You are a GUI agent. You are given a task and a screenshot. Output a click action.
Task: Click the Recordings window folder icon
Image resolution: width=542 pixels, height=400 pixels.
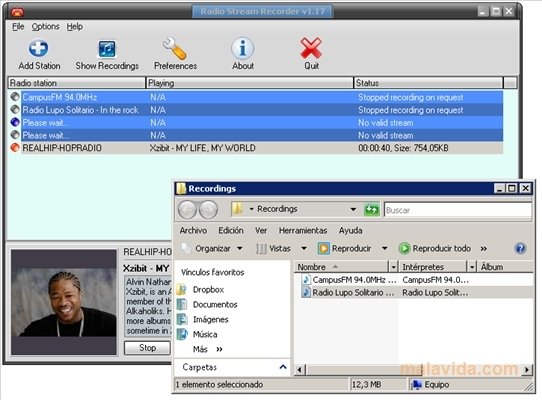[181, 188]
